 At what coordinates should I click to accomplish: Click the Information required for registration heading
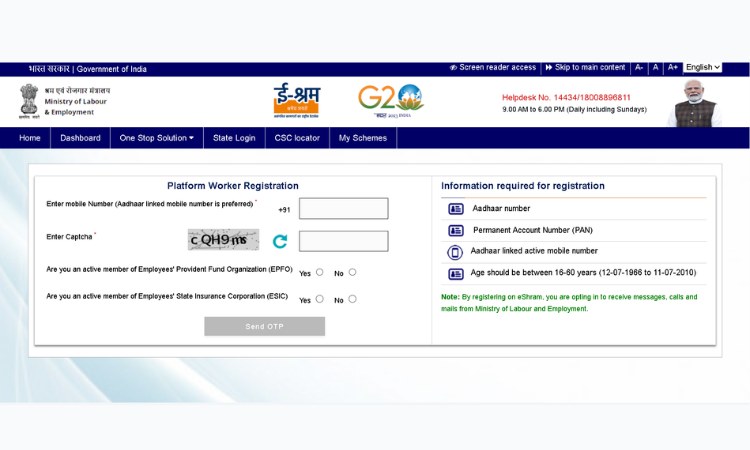pos(523,186)
